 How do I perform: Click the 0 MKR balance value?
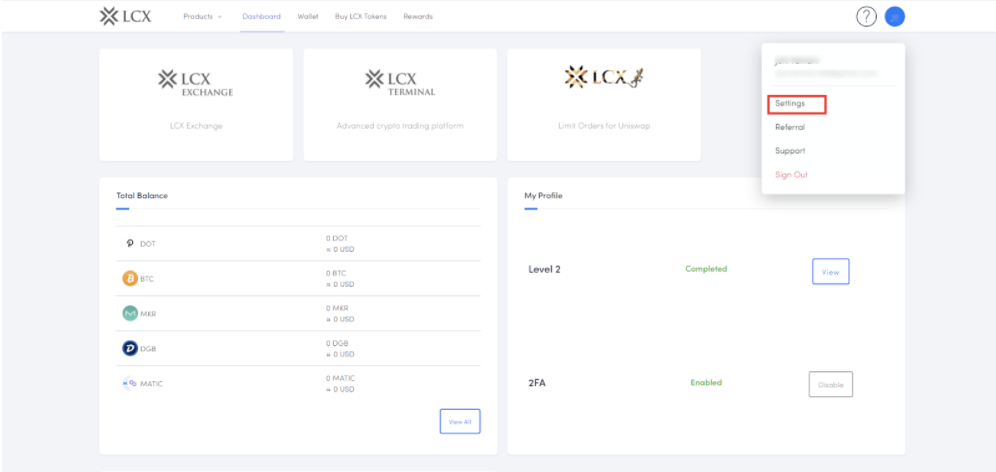[x=337, y=308]
